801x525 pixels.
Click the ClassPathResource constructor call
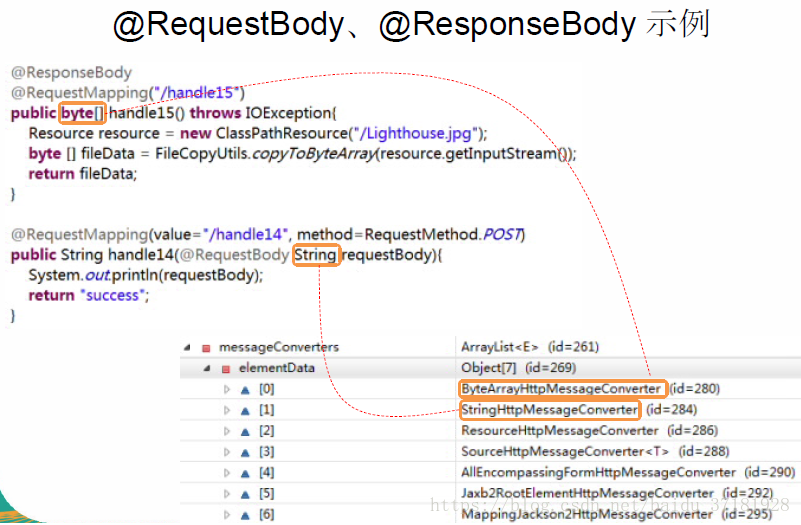(x=281, y=133)
